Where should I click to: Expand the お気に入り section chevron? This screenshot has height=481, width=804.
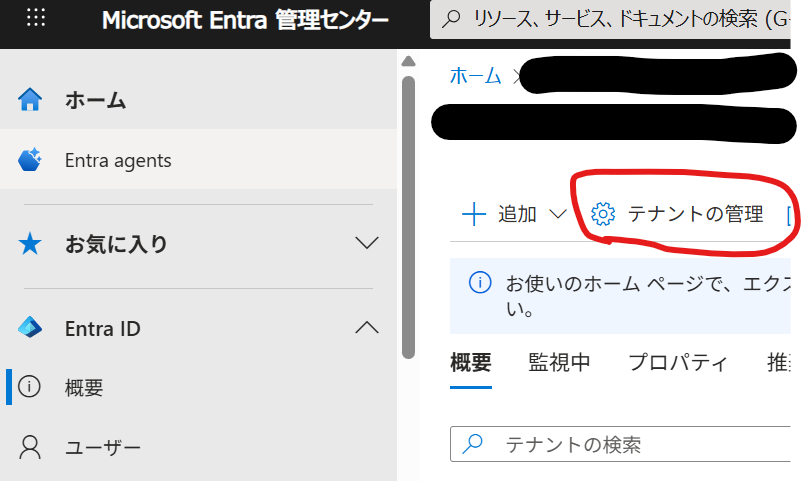point(367,243)
